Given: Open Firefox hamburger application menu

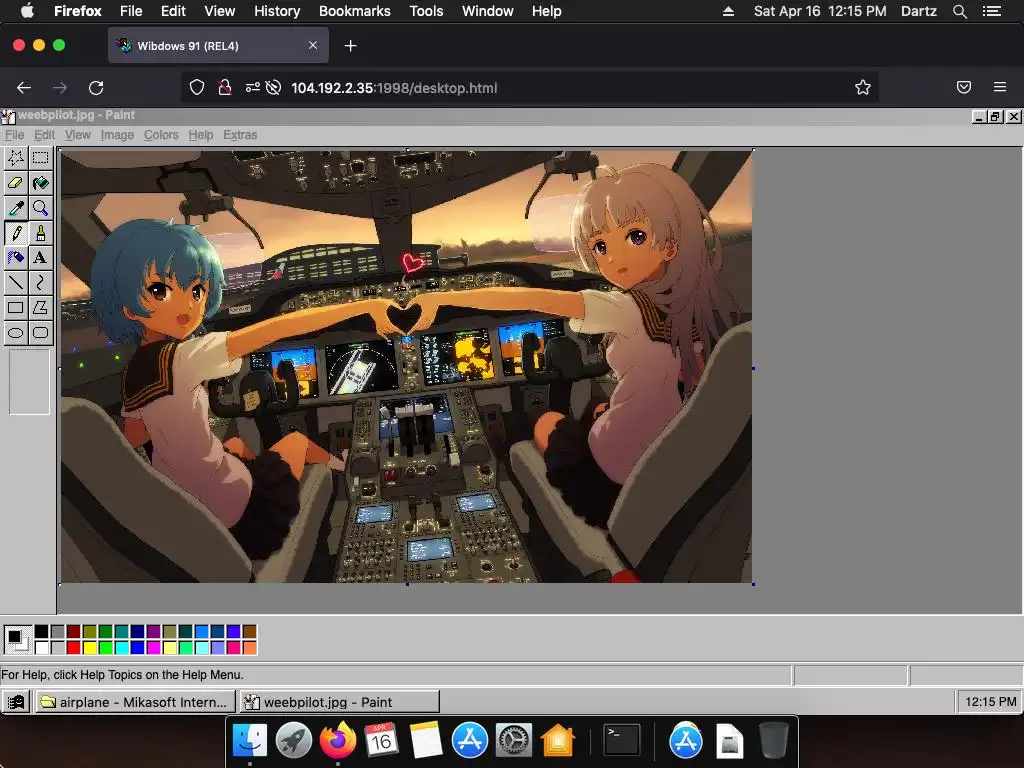Looking at the screenshot, I should [1000, 88].
